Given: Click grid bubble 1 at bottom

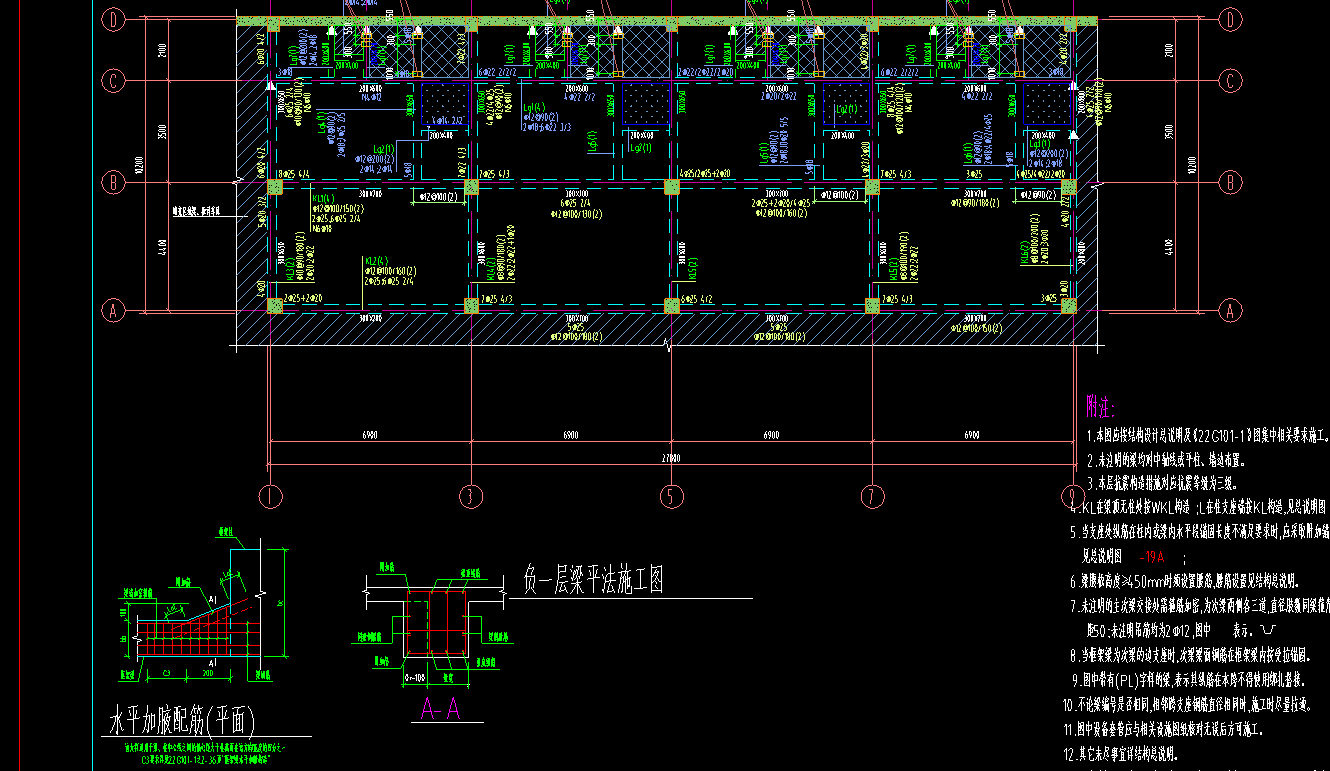Looking at the screenshot, I should [x=269, y=496].
